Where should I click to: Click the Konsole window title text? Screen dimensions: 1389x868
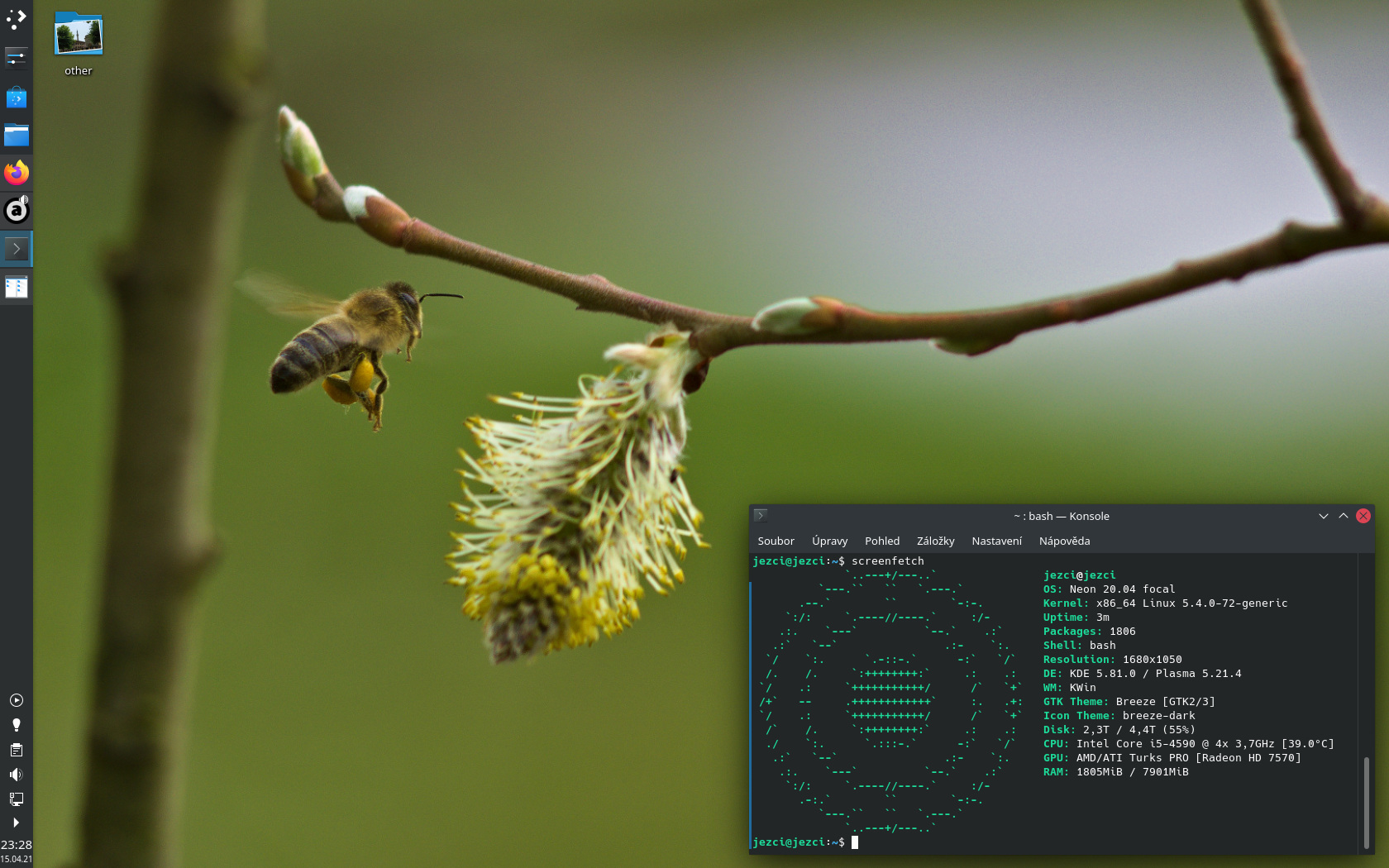coord(1062,516)
